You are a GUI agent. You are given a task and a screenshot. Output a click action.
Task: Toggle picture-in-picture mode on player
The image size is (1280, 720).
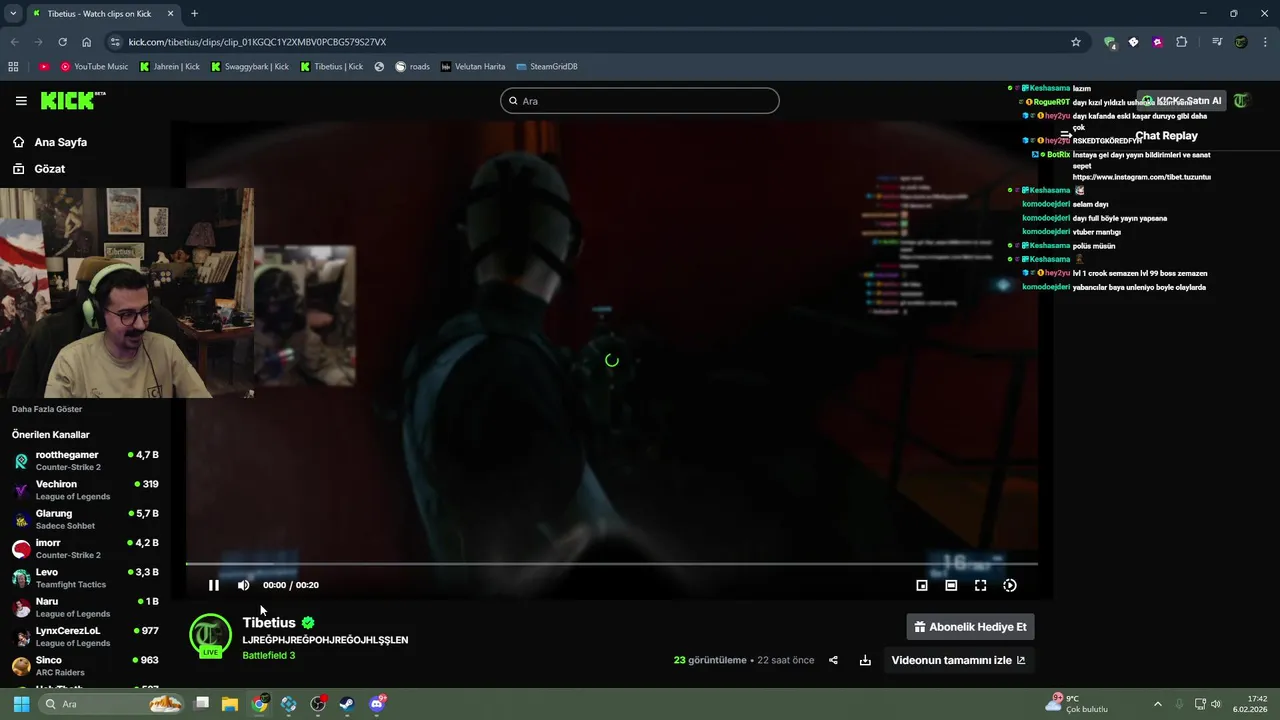pyautogui.click(x=922, y=585)
